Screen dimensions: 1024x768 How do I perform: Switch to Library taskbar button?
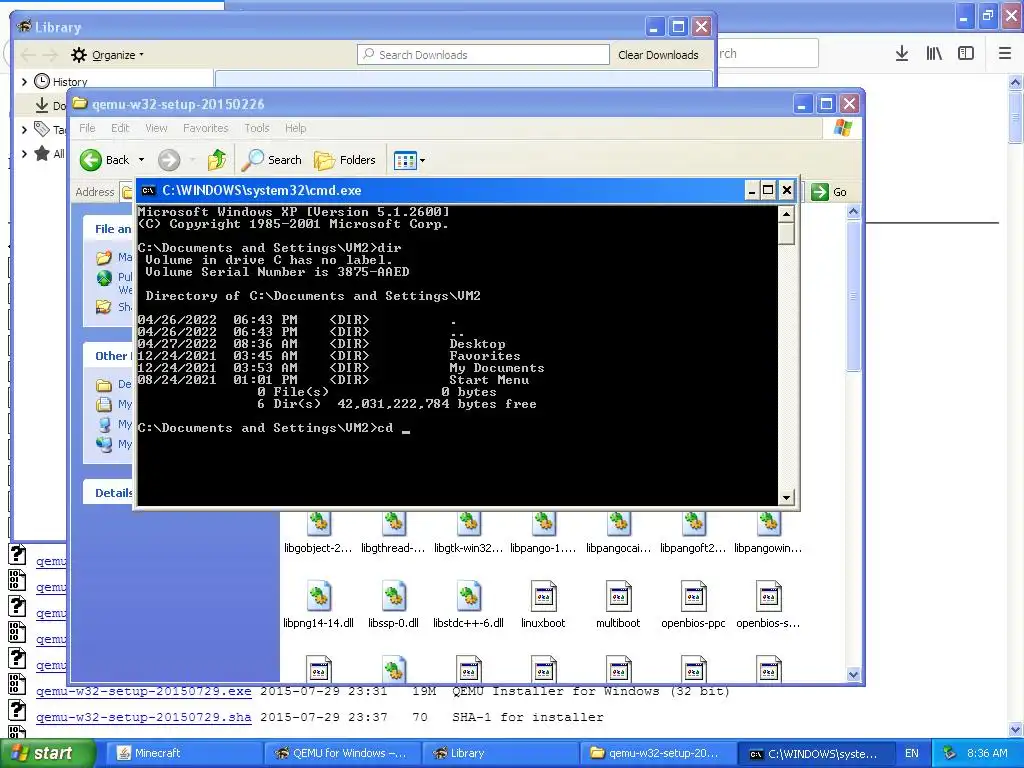(x=500, y=753)
